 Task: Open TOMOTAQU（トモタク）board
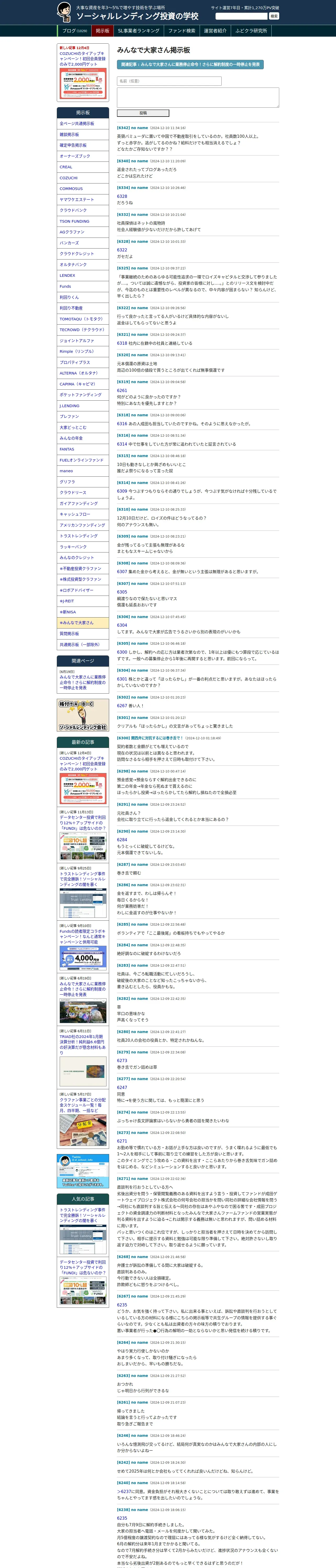(x=83, y=319)
